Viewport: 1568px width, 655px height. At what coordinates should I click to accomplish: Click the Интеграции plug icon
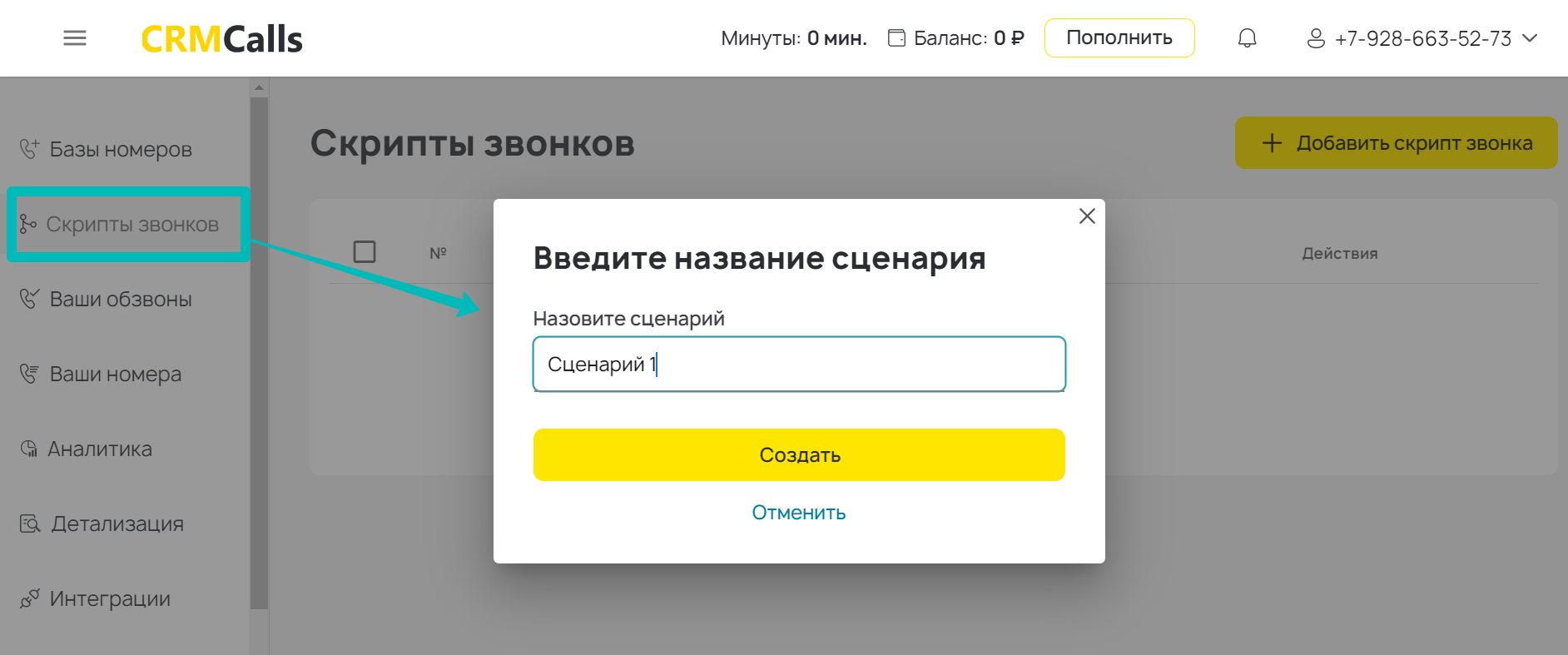[30, 598]
